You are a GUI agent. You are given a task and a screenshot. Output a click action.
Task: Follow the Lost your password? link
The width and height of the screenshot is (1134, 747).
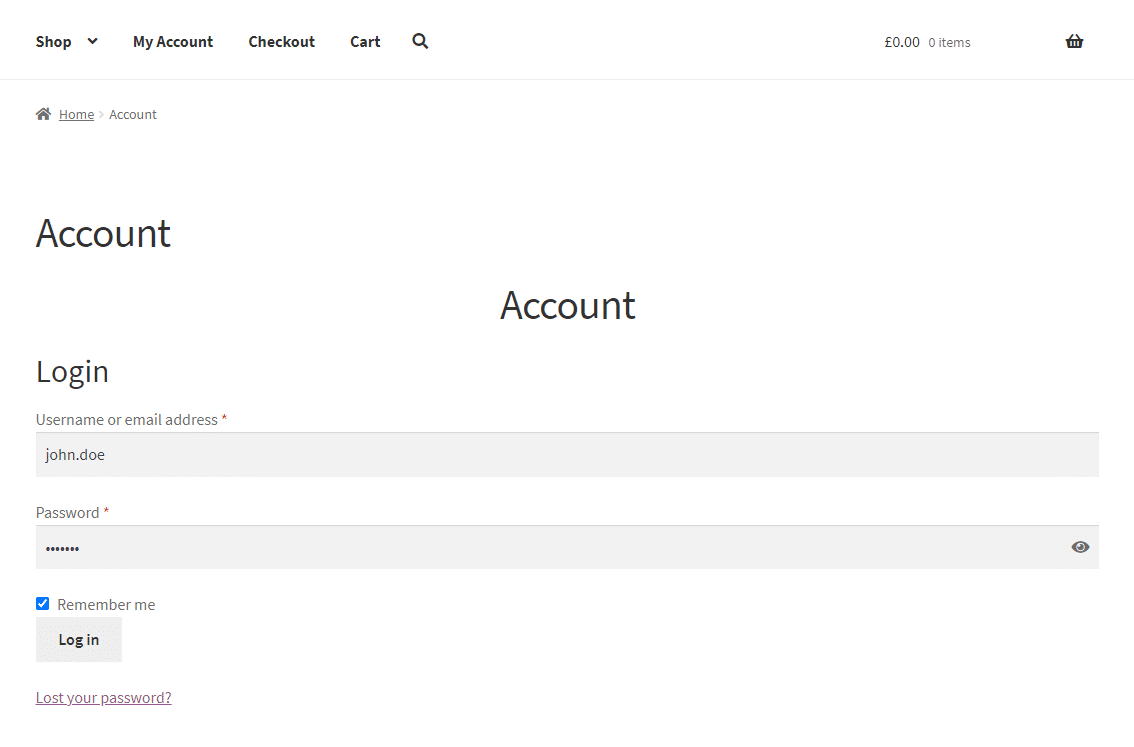point(103,697)
